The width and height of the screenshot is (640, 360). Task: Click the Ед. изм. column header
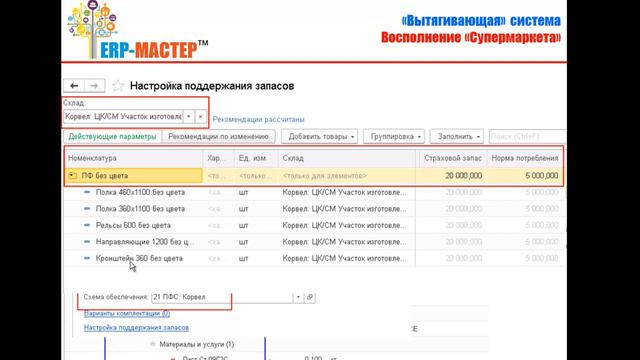click(x=256, y=158)
